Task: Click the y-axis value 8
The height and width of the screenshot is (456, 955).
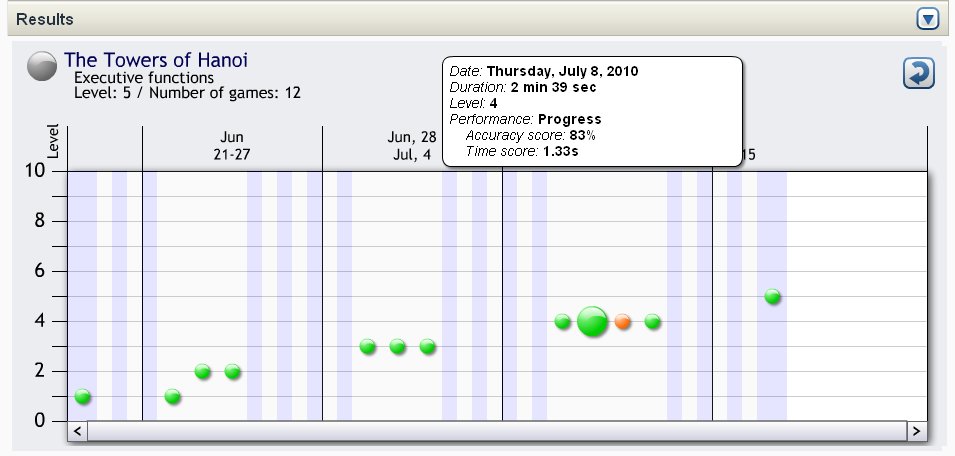Action: tap(40, 221)
